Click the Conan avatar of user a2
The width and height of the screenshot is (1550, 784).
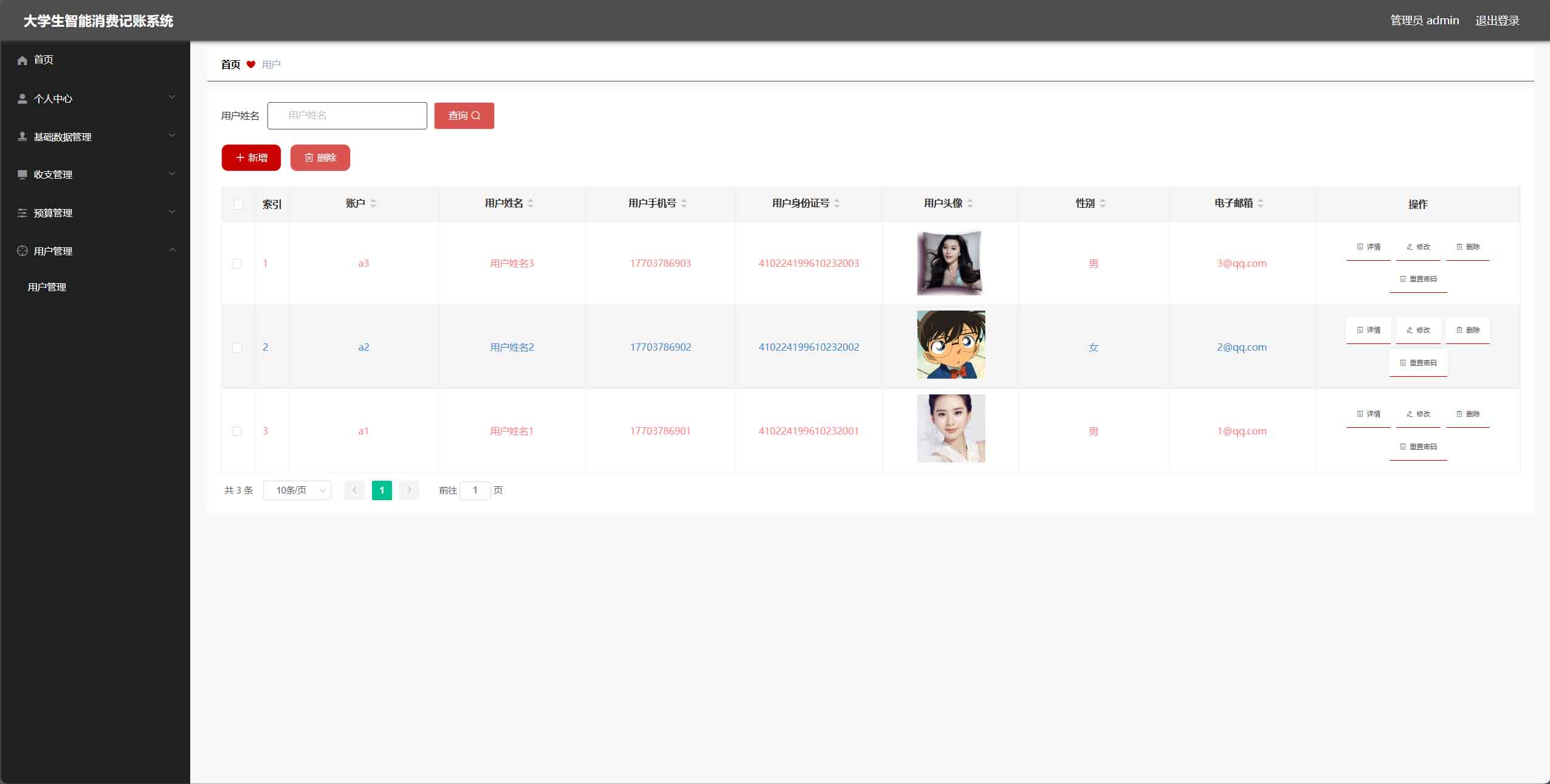tap(951, 345)
